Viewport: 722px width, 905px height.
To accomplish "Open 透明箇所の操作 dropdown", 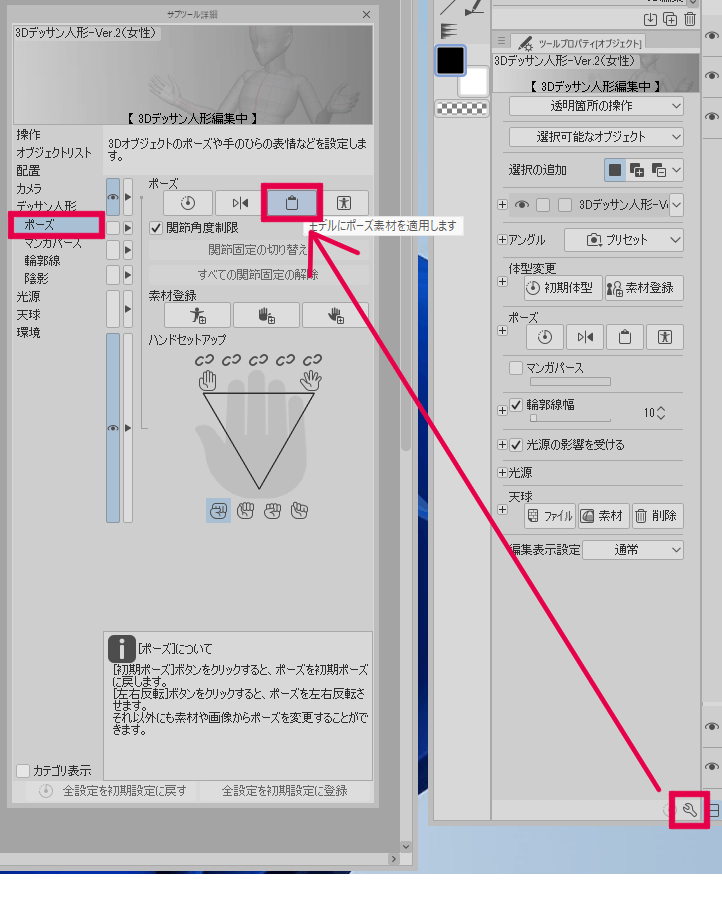I will click(x=596, y=106).
